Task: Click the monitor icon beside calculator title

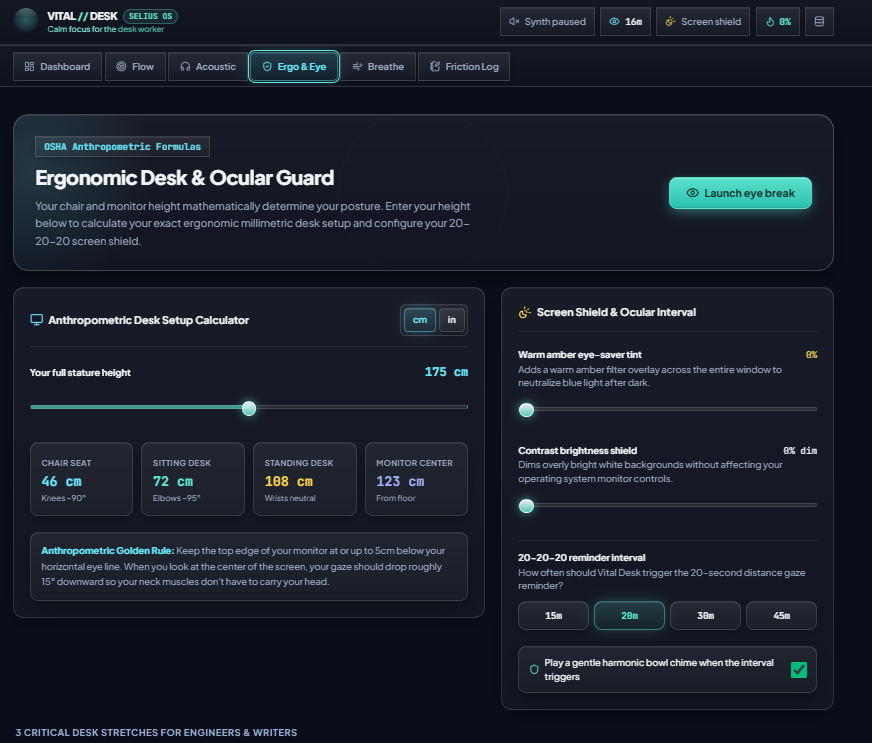Action: pyautogui.click(x=36, y=320)
